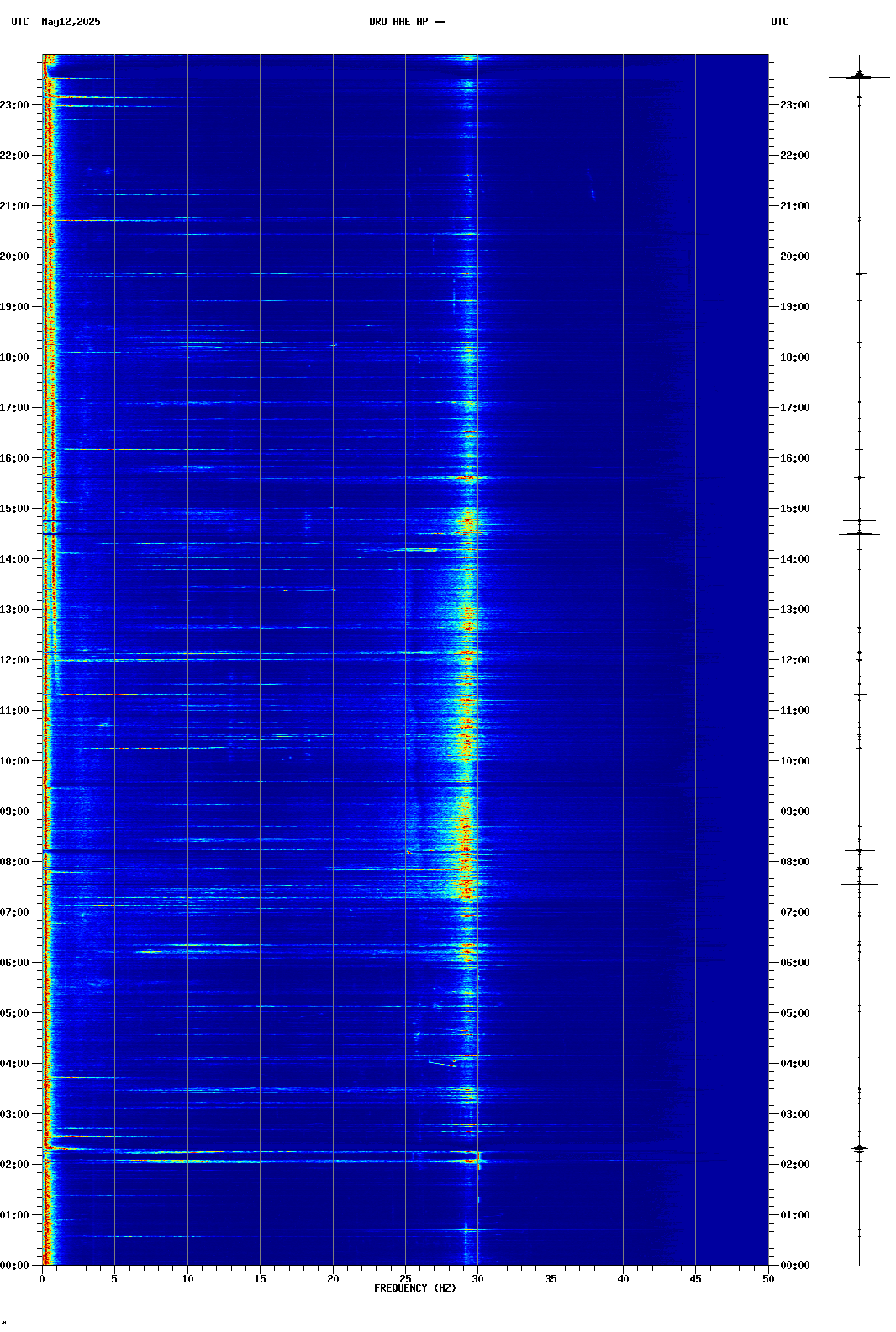
Task: Select the right-axis 17:00 time label
Action: (795, 408)
